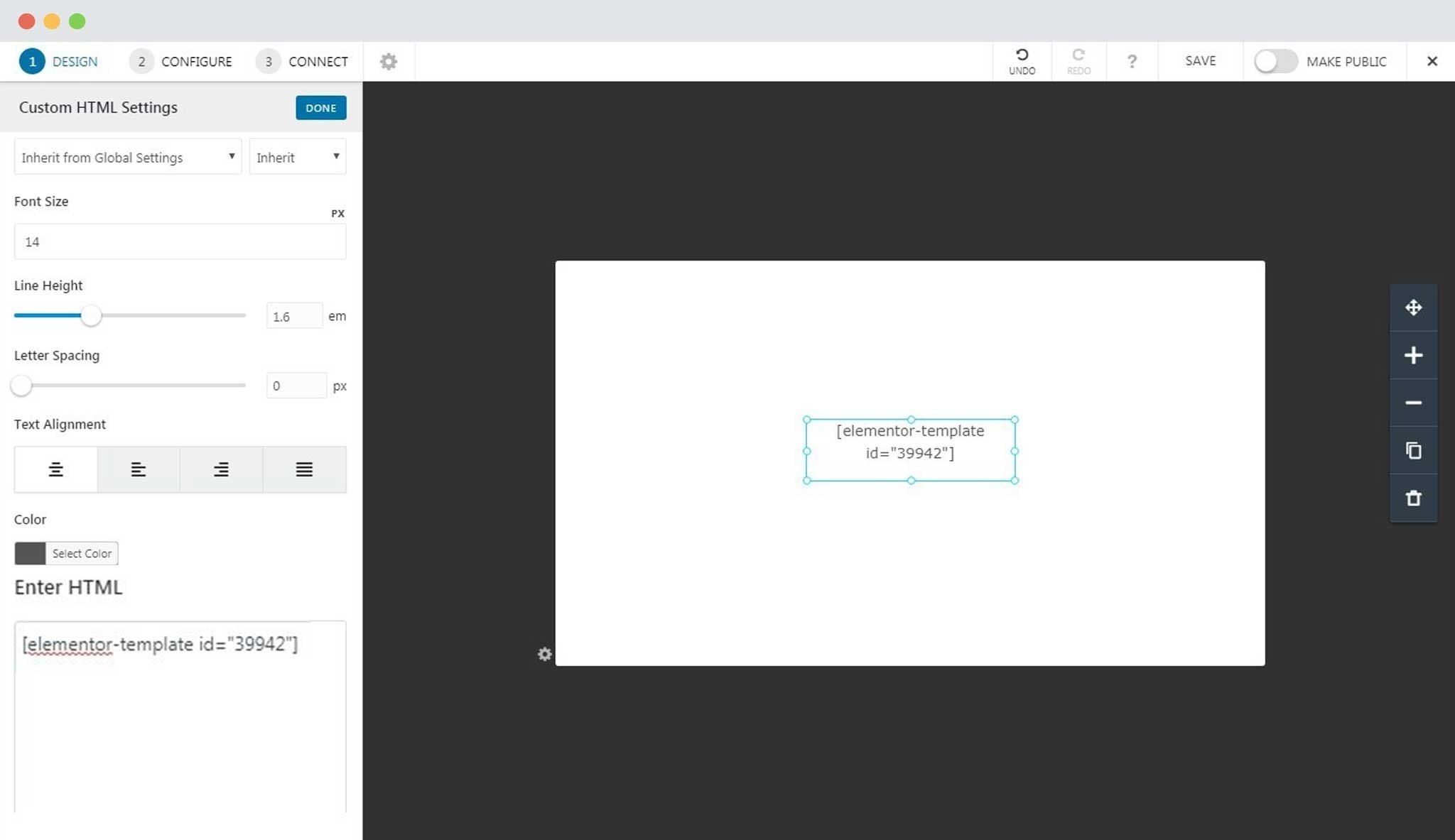Click the 'Enter HTML' label
The width and height of the screenshot is (1455, 840).
click(68, 587)
